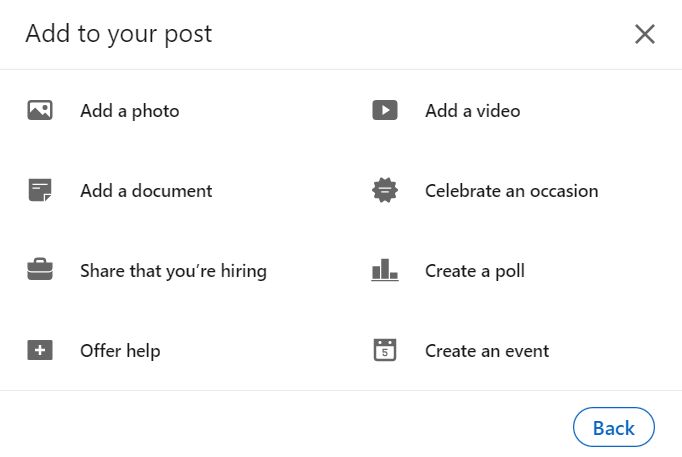Choose Add a video
This screenshot has width=682, height=457.
[473, 111]
